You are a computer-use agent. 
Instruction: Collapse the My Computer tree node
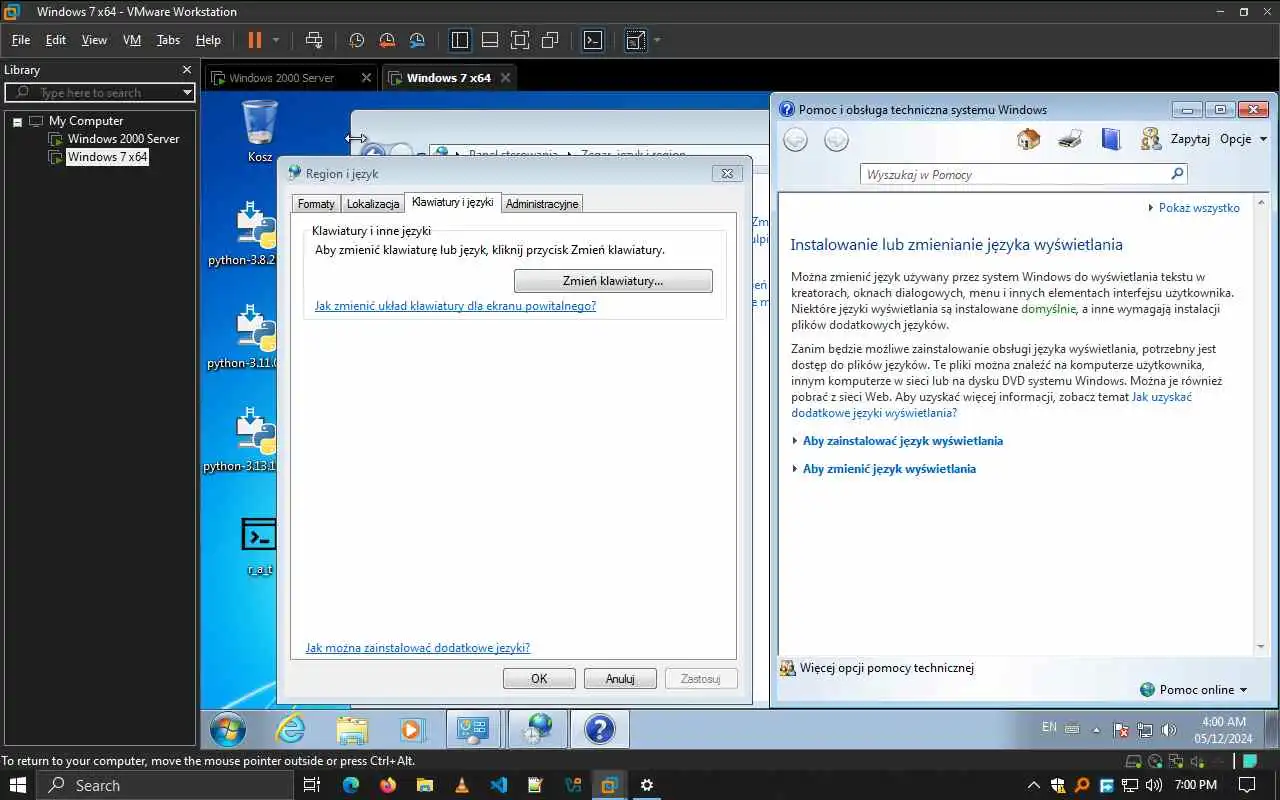pos(17,121)
